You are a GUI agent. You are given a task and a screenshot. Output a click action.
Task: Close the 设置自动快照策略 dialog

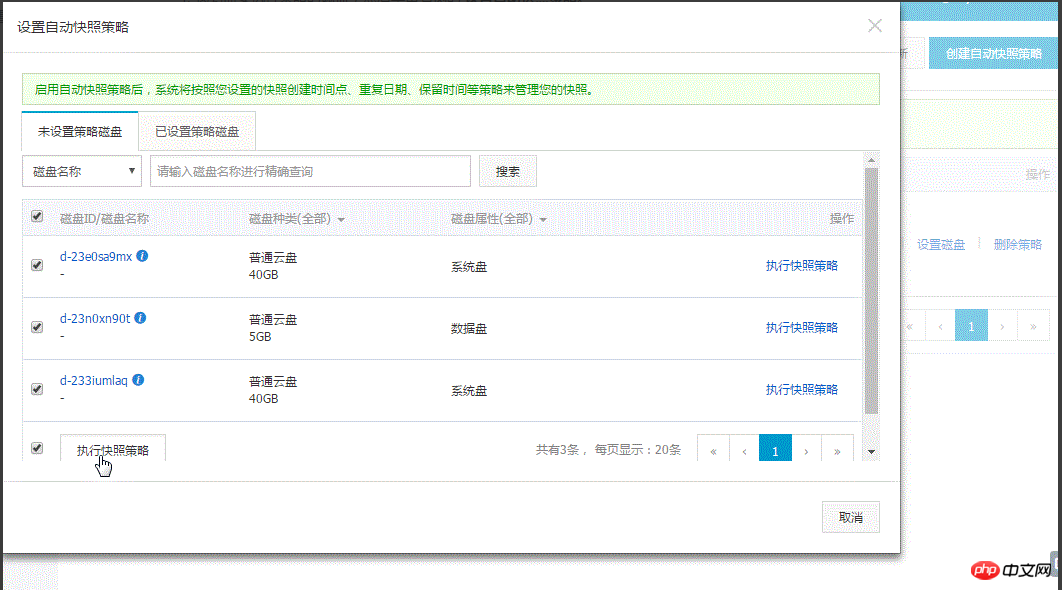(x=874, y=26)
